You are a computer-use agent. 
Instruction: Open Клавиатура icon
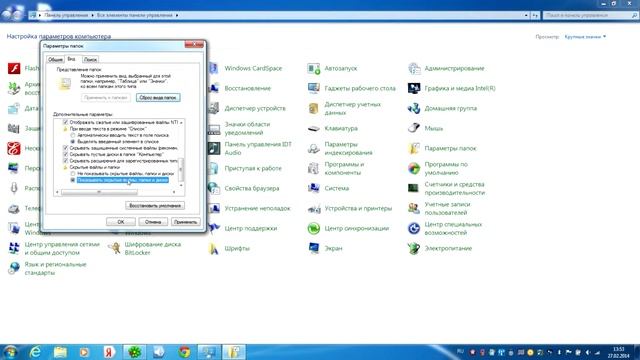(313, 128)
